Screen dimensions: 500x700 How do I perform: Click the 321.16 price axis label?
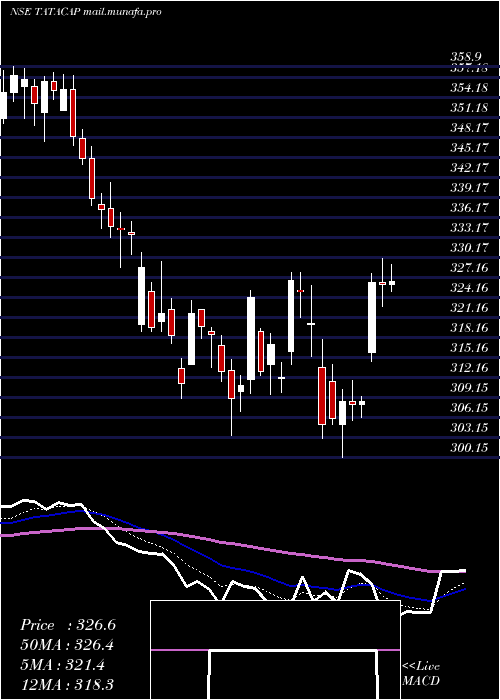pos(469,308)
